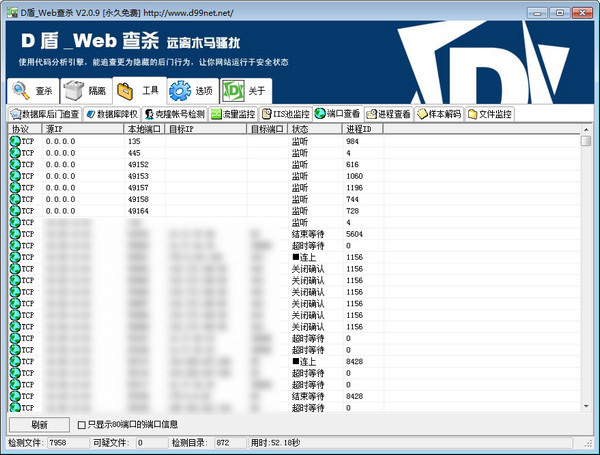Image resolution: width=600 pixels, height=455 pixels.
Task: Open 样本解码 sample decoder
Action: pos(439,114)
